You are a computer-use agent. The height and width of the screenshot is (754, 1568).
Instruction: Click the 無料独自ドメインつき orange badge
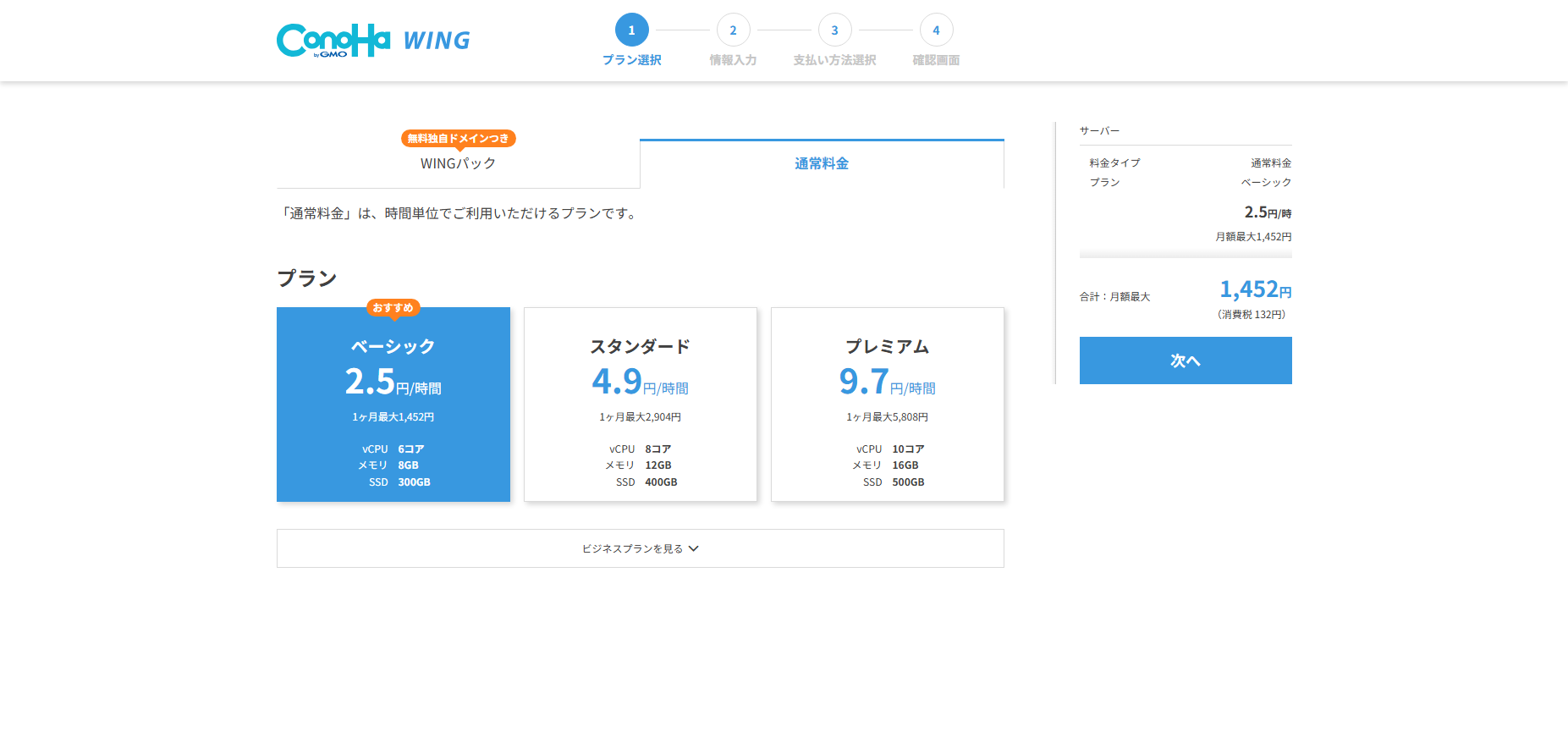458,139
